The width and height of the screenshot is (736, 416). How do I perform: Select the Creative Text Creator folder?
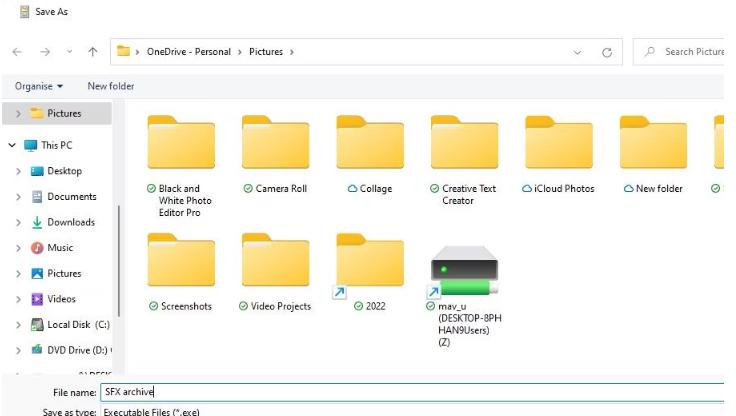[464, 160]
